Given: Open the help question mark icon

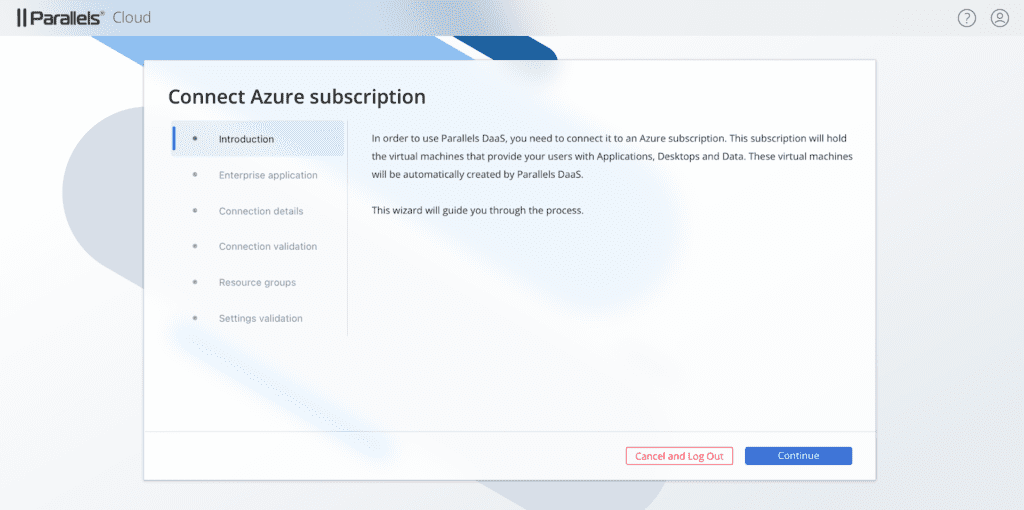Looking at the screenshot, I should pos(967,18).
